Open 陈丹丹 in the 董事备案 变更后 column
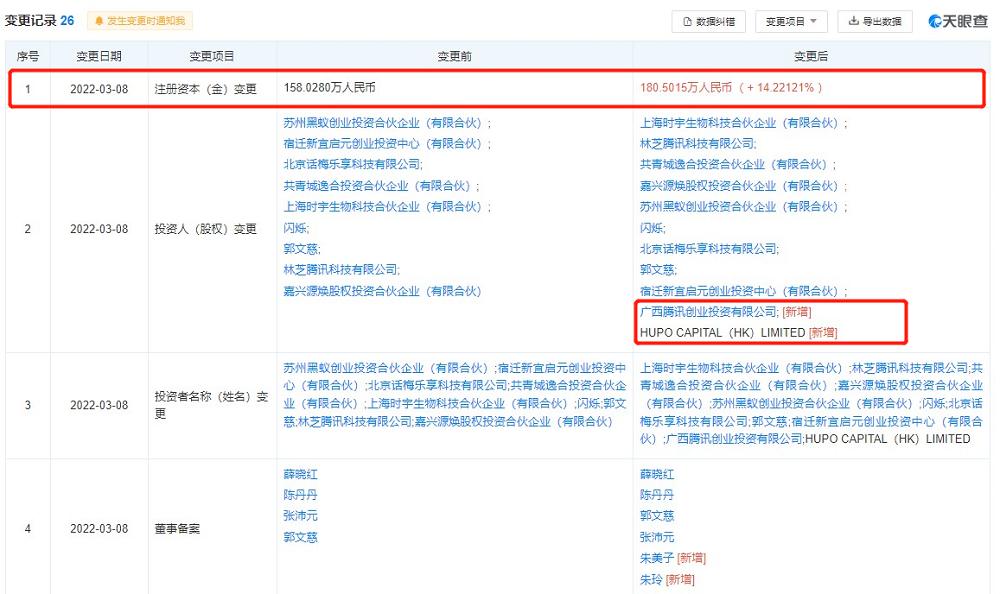1000x594 pixels. pyautogui.click(x=657, y=494)
